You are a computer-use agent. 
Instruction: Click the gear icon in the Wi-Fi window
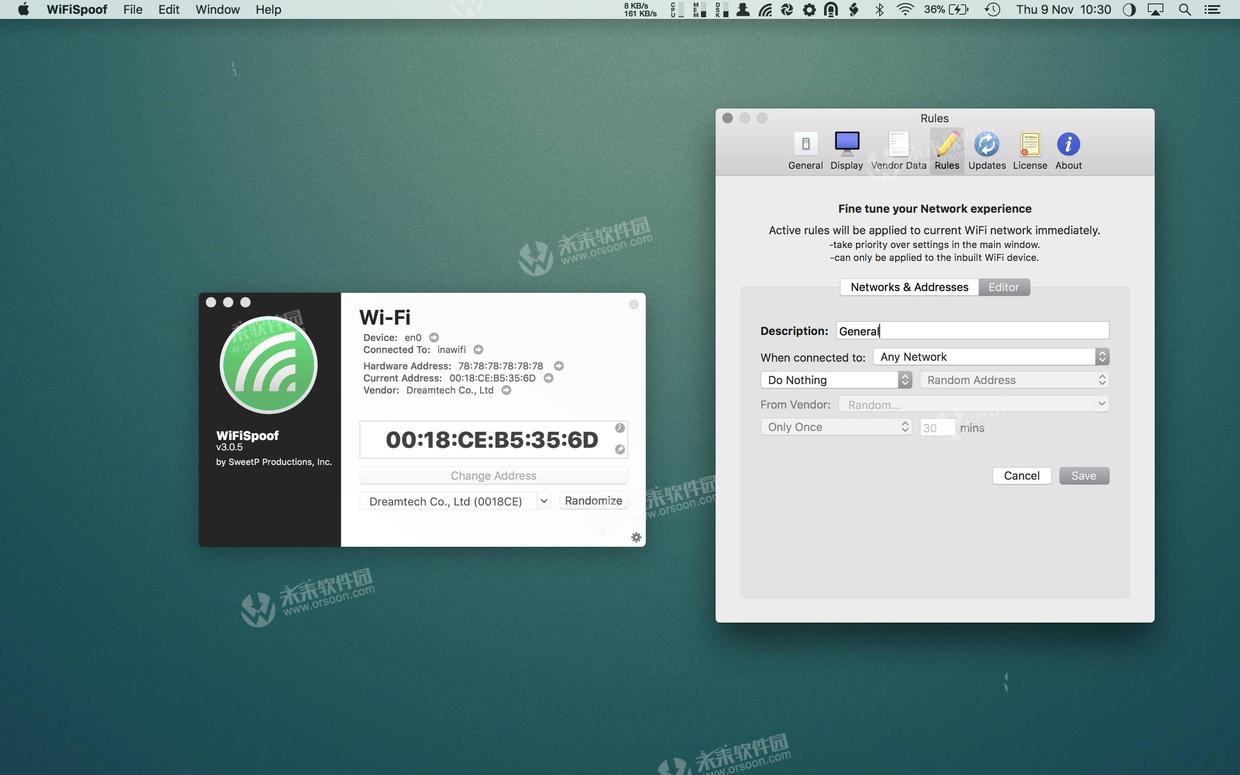pyautogui.click(x=636, y=537)
